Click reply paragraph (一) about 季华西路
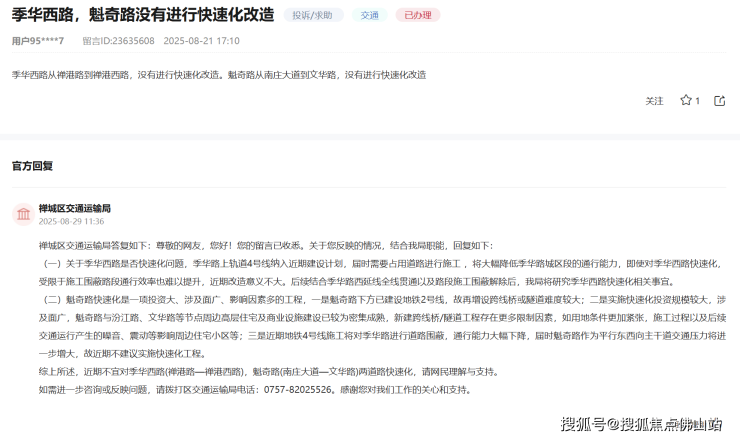Image resolution: width=740 pixels, height=440 pixels. (370, 270)
